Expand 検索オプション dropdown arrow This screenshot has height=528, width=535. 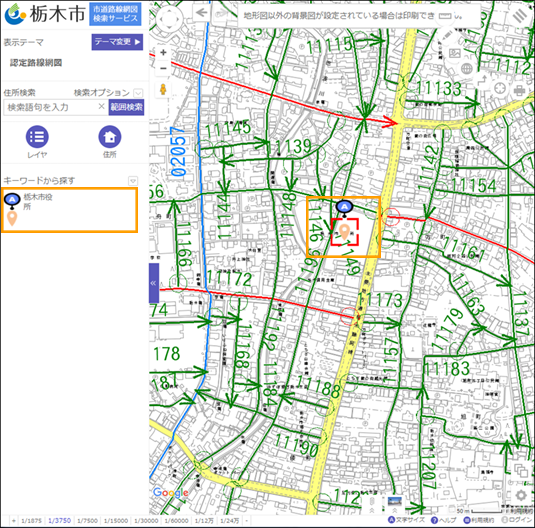[138, 93]
